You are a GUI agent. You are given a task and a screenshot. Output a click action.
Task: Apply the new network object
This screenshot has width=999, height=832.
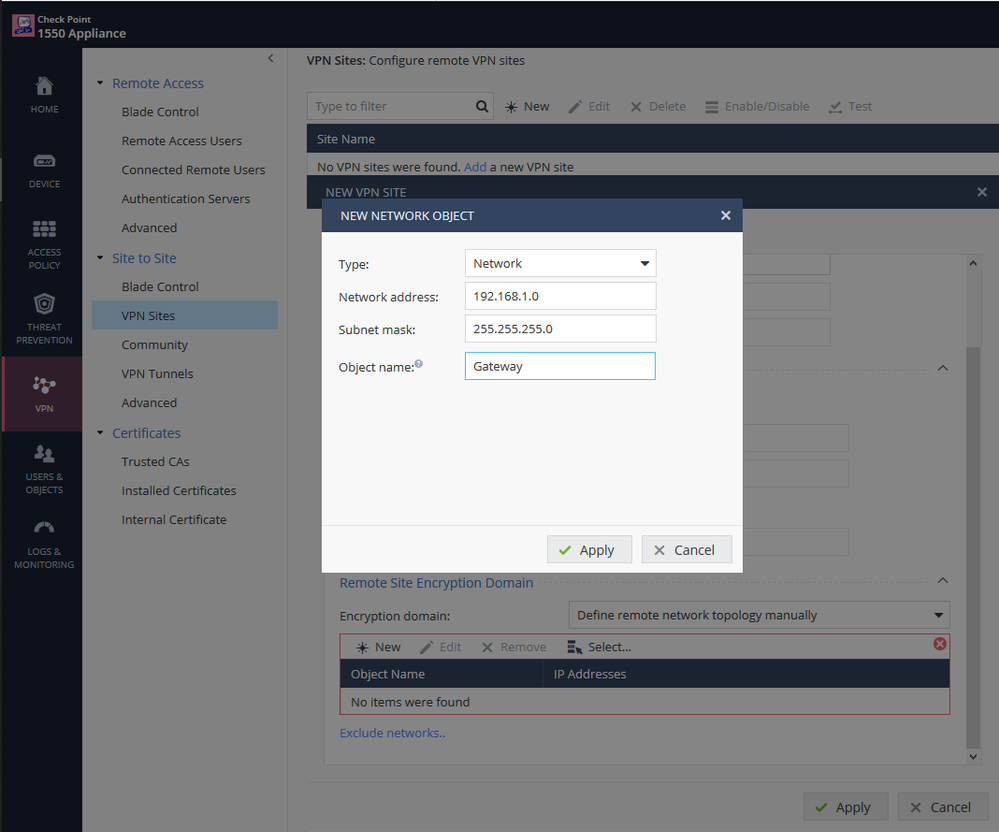[588, 550]
